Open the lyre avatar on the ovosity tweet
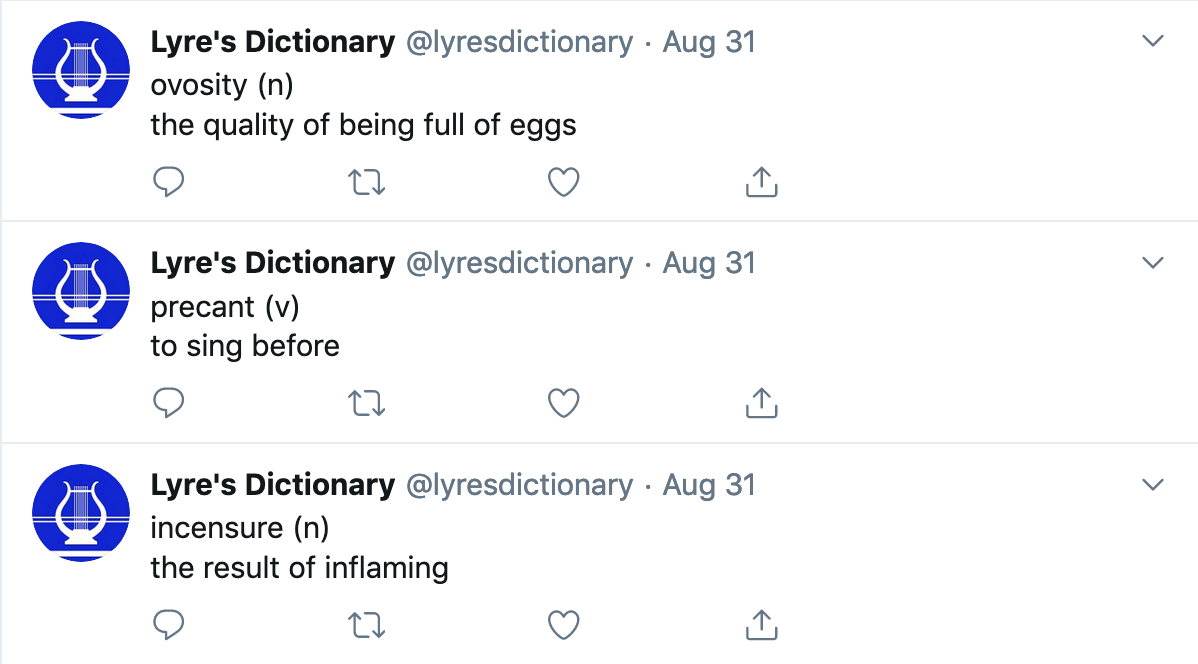The image size is (1198, 664). point(81,70)
